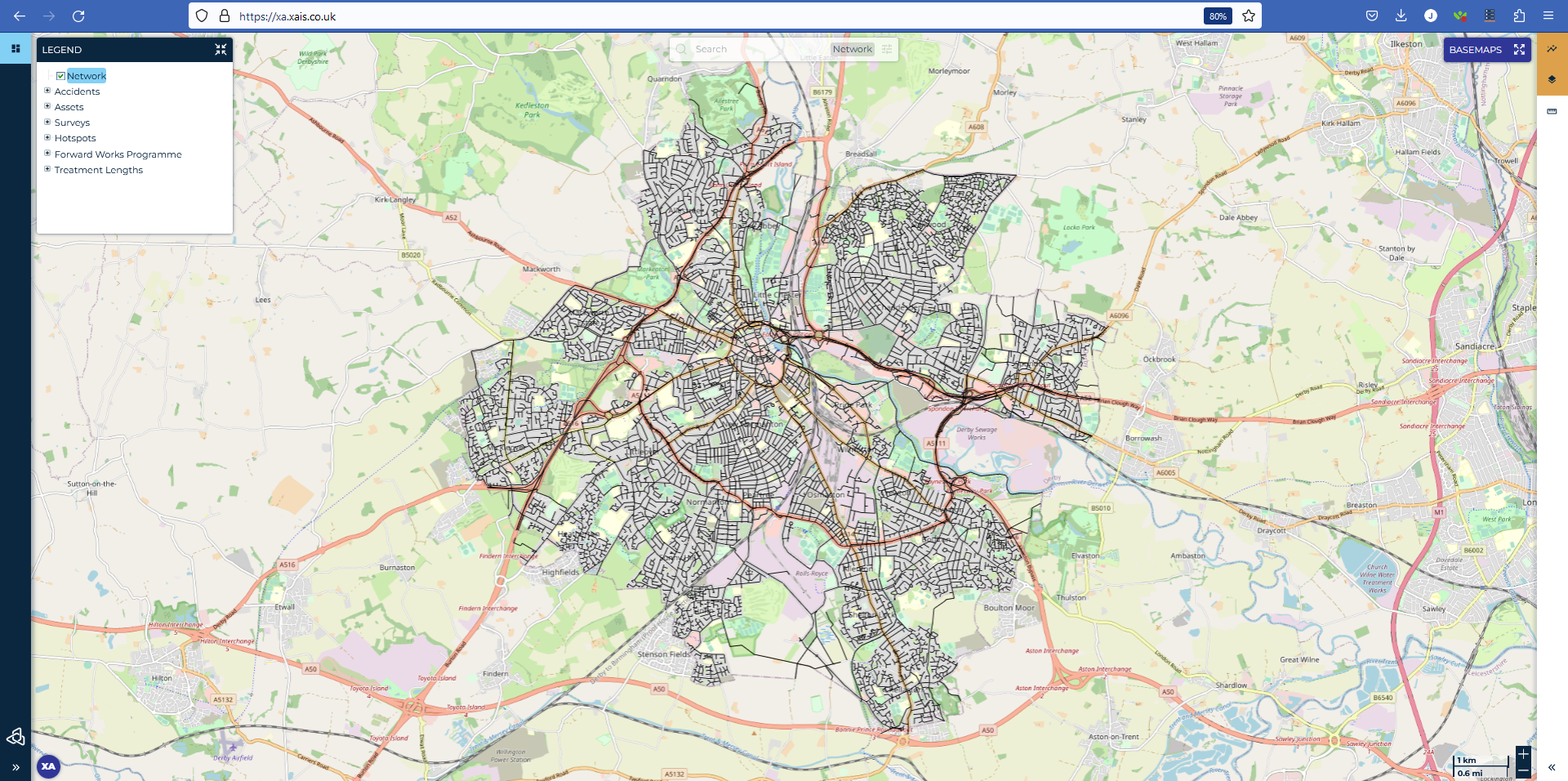Screen dimensions: 1568x781
Task: Expand the Surveys layer group
Action: [47, 122]
